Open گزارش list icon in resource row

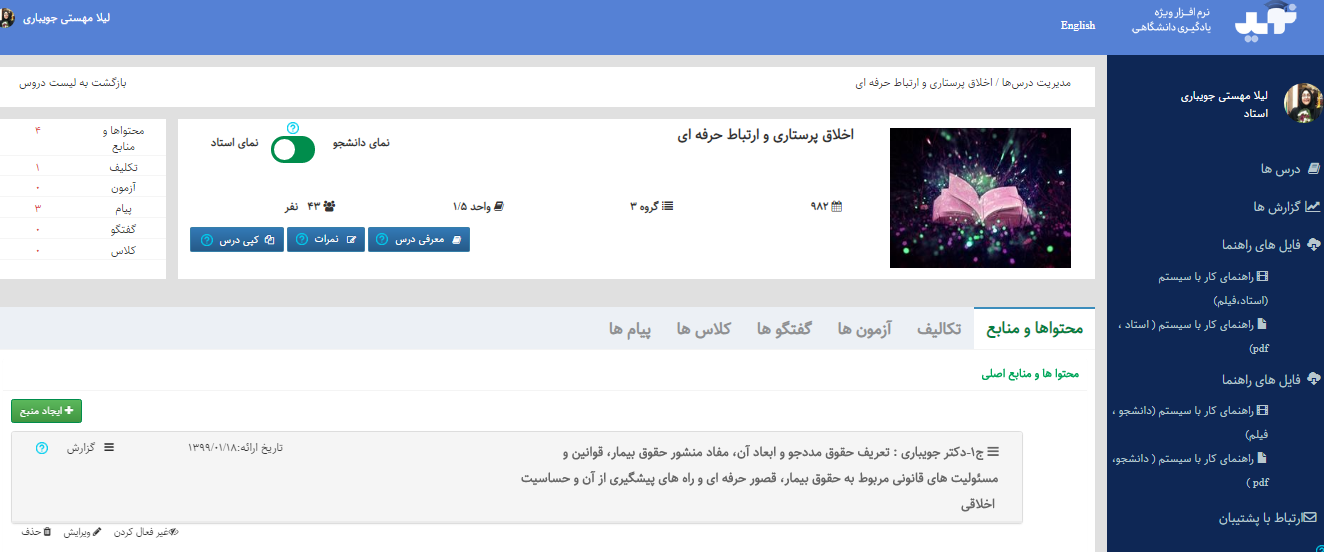109,448
